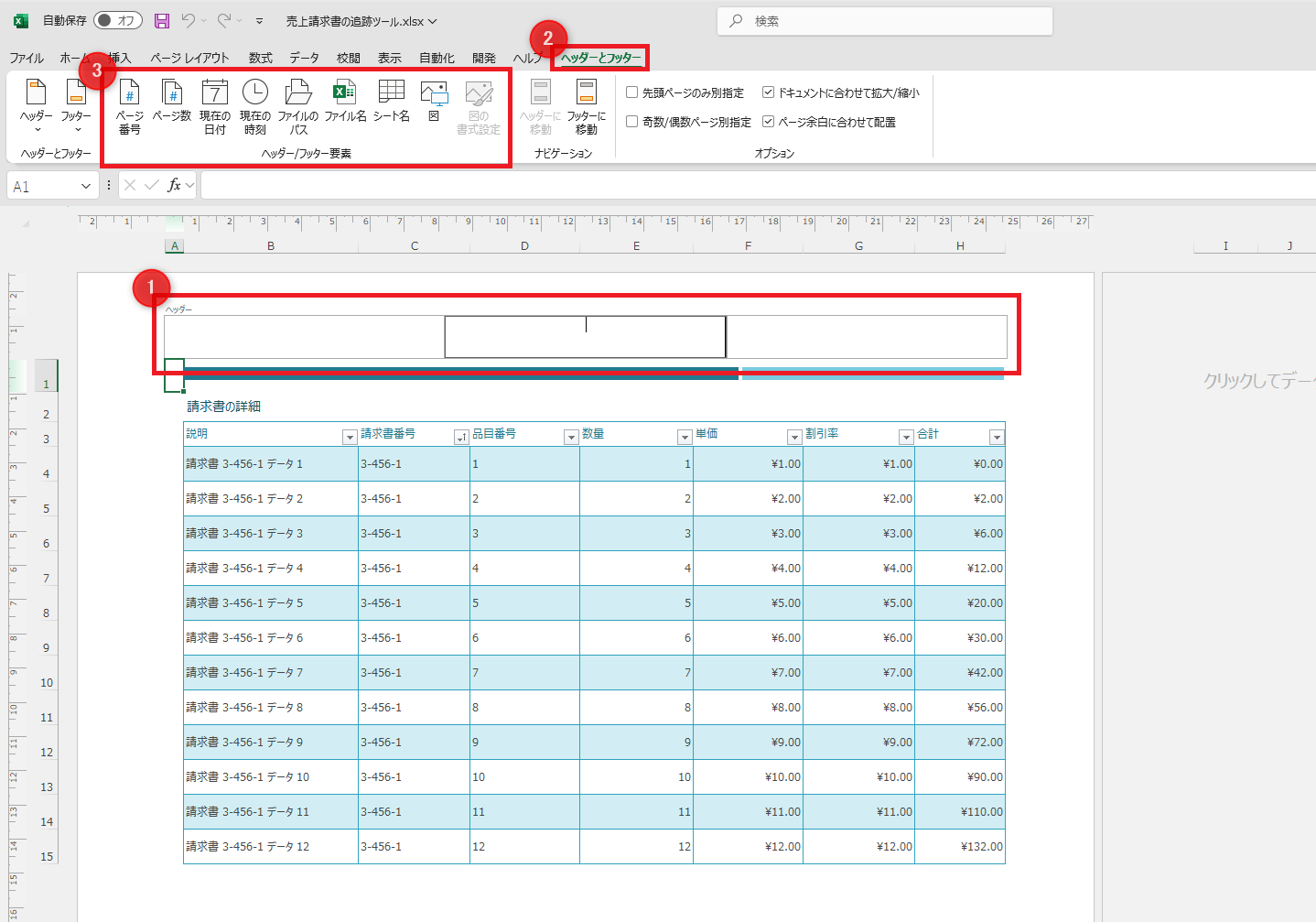The image size is (1316, 922).
Task: Click the file name 売上請求書の追跡ツール.xlsx
Action: tap(361, 21)
